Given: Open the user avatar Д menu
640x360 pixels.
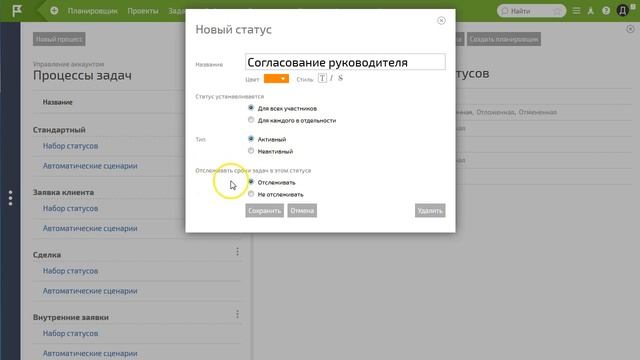Looking at the screenshot, I should click(623, 11).
